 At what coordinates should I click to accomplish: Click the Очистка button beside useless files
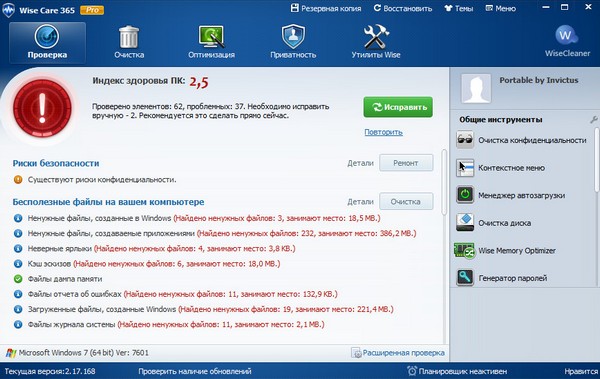coord(406,201)
